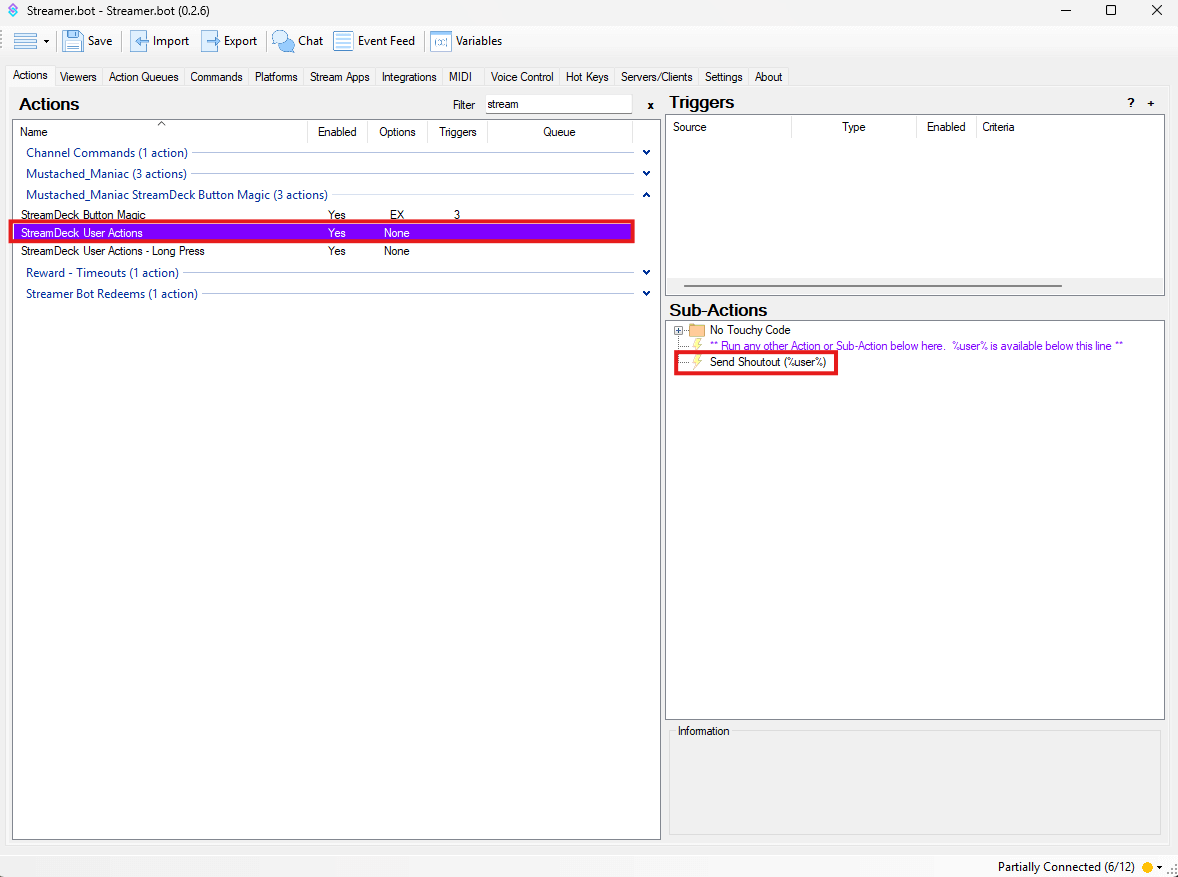Open the Variables icon in toolbar
This screenshot has height=877, width=1178.
tap(440, 41)
